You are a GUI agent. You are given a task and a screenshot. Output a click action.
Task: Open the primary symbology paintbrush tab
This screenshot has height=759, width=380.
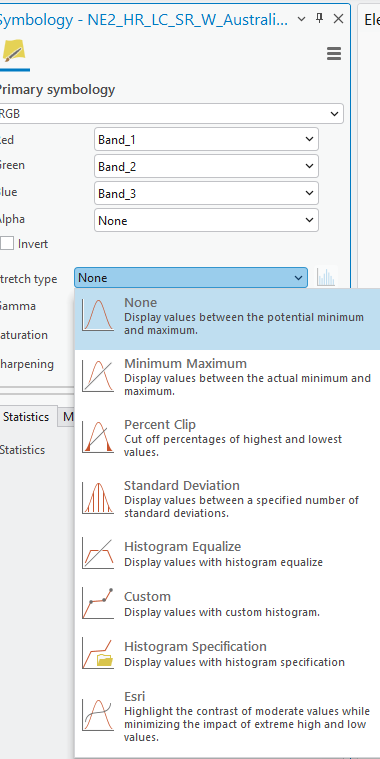click(14, 51)
